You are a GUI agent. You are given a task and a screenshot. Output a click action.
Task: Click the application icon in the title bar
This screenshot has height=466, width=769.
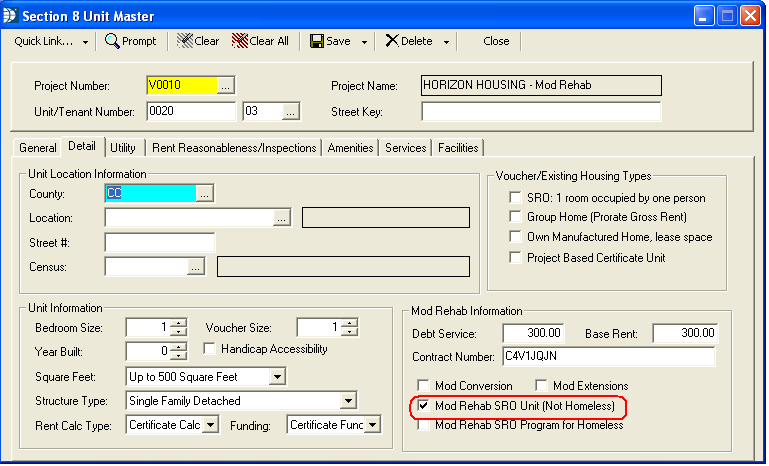(x=10, y=16)
